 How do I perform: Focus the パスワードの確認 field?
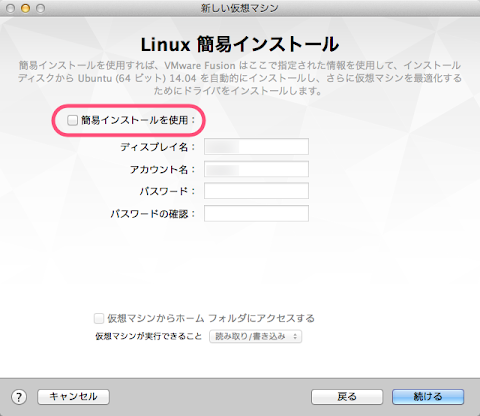coord(256,214)
